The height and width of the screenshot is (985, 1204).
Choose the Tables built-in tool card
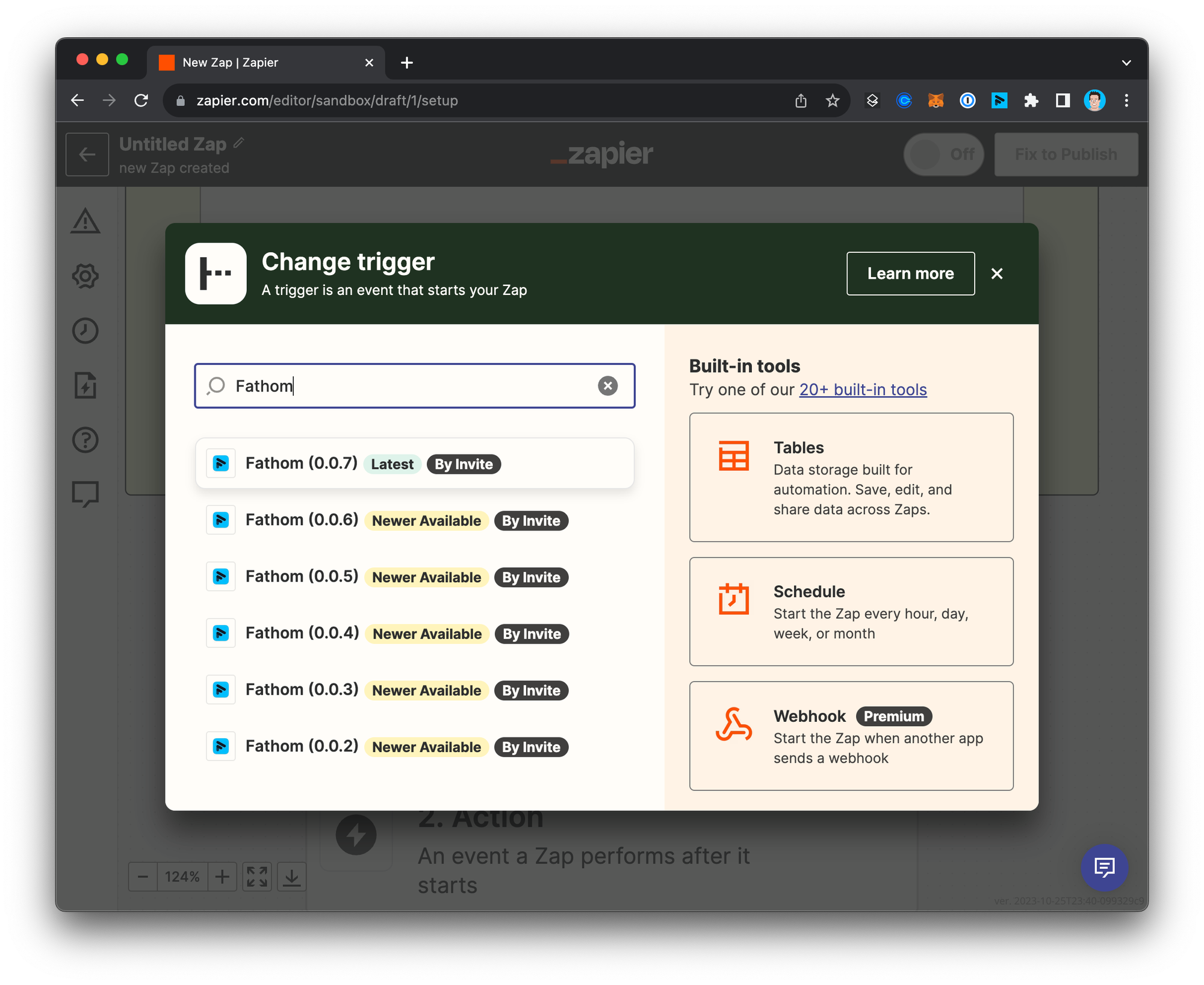[851, 477]
